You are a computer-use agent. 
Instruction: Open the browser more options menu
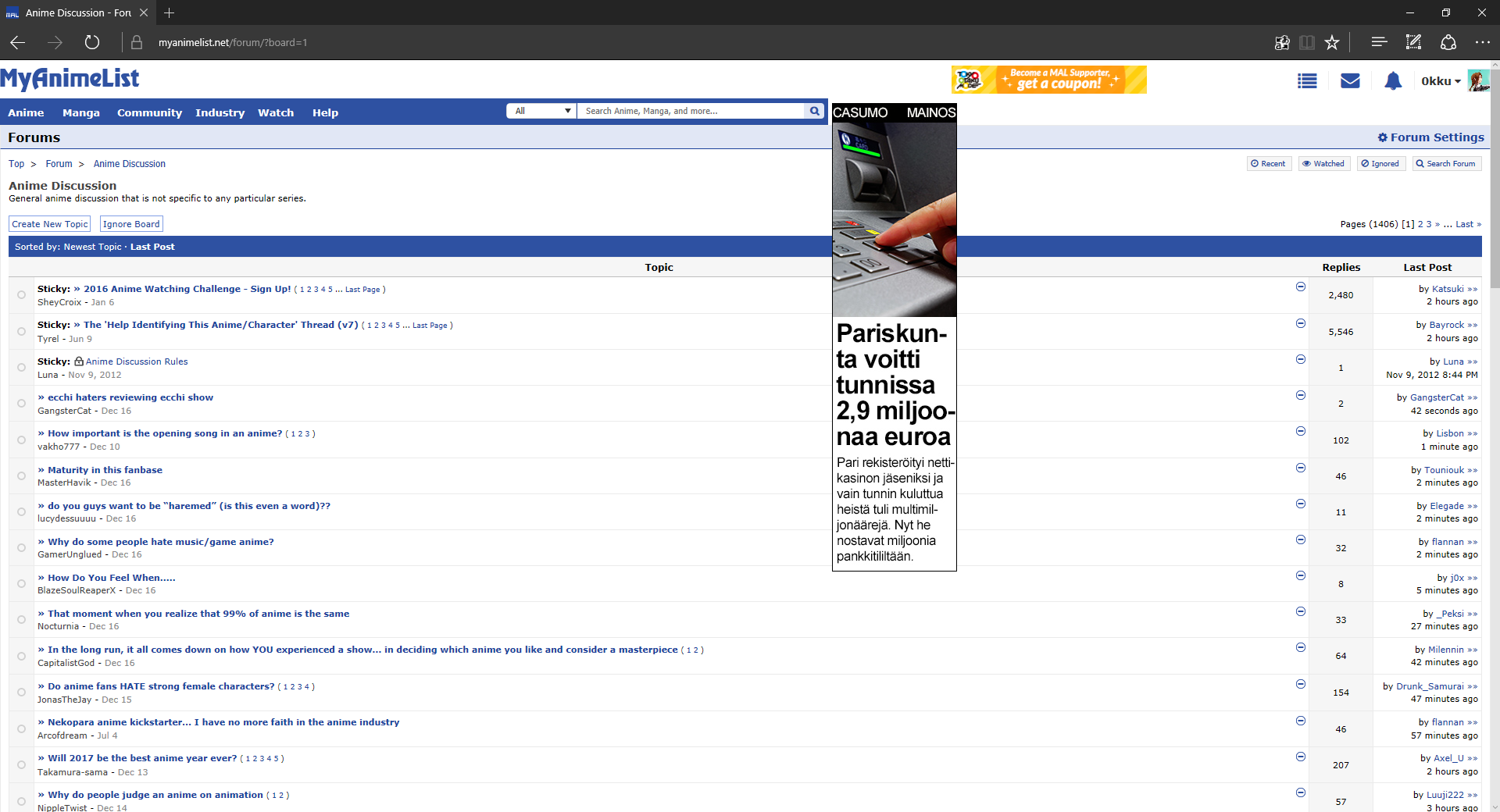pos(1482,43)
